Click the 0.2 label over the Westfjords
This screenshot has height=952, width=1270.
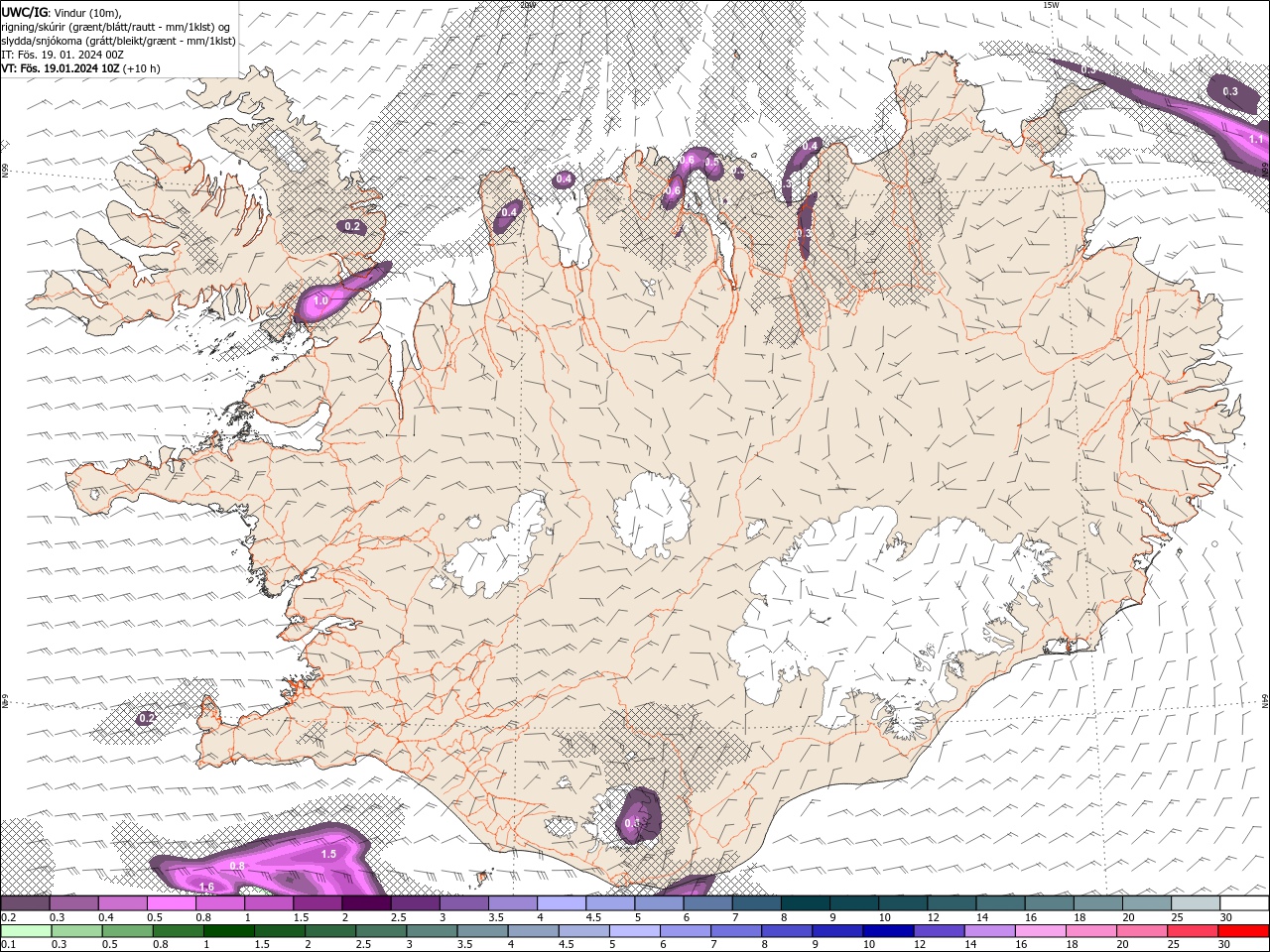coord(352,226)
